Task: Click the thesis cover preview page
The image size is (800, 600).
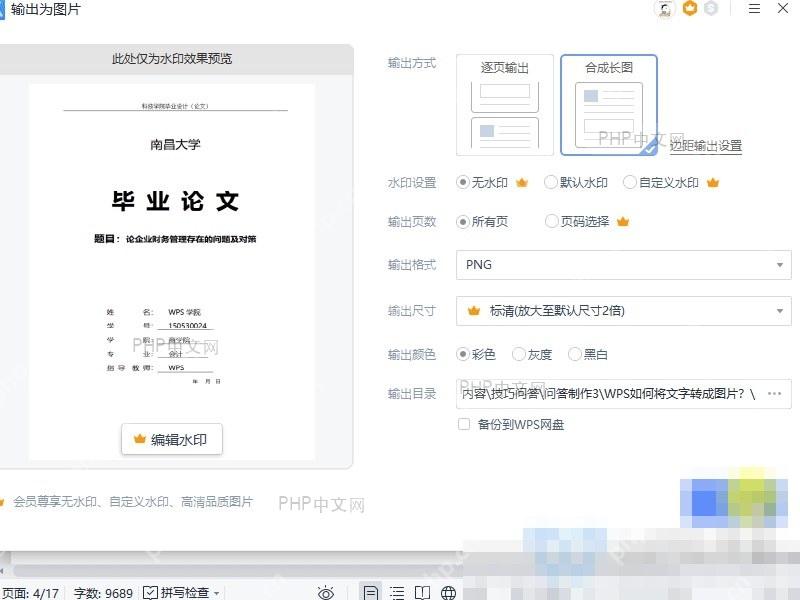Action: (x=172, y=272)
